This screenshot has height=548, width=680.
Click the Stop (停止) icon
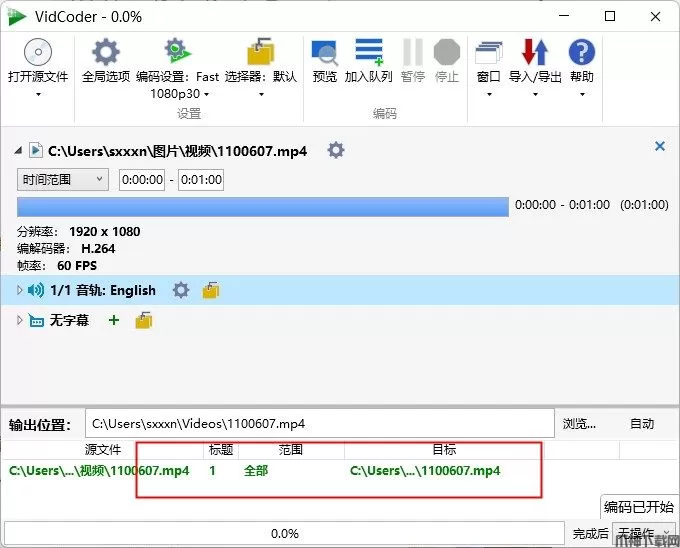(447, 52)
